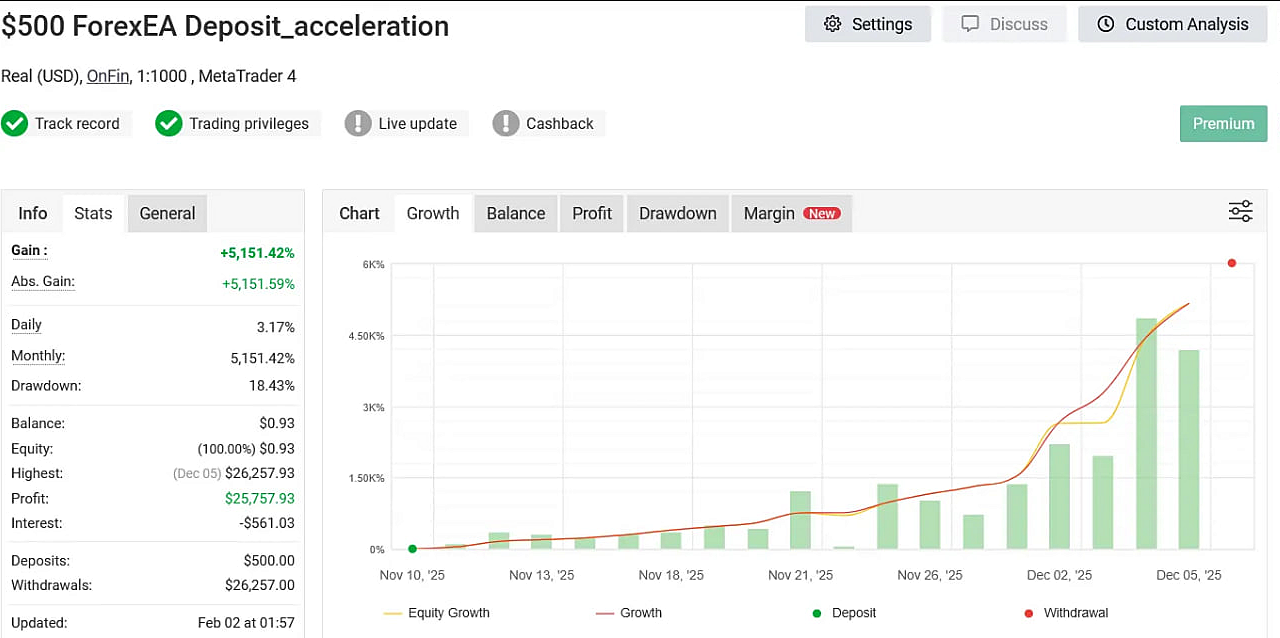Switch to the Drawdown tab
This screenshot has width=1280, height=638.
coord(677,213)
